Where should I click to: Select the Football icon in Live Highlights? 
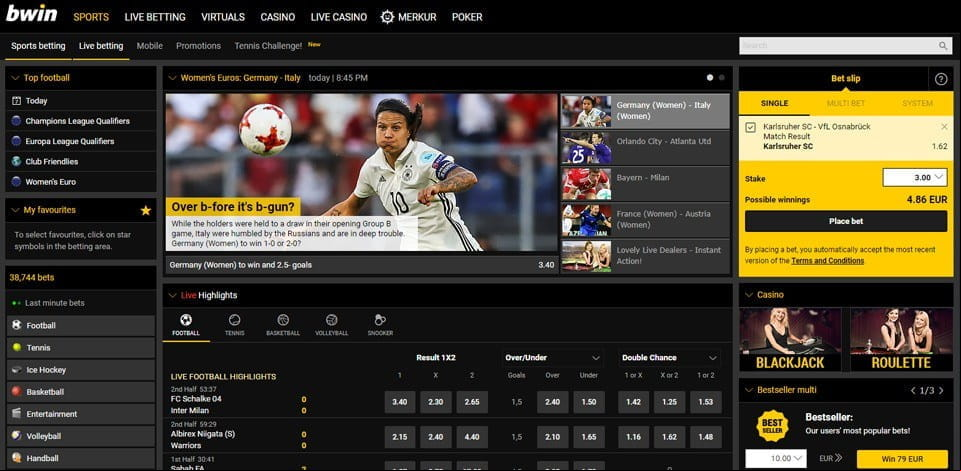point(186,320)
